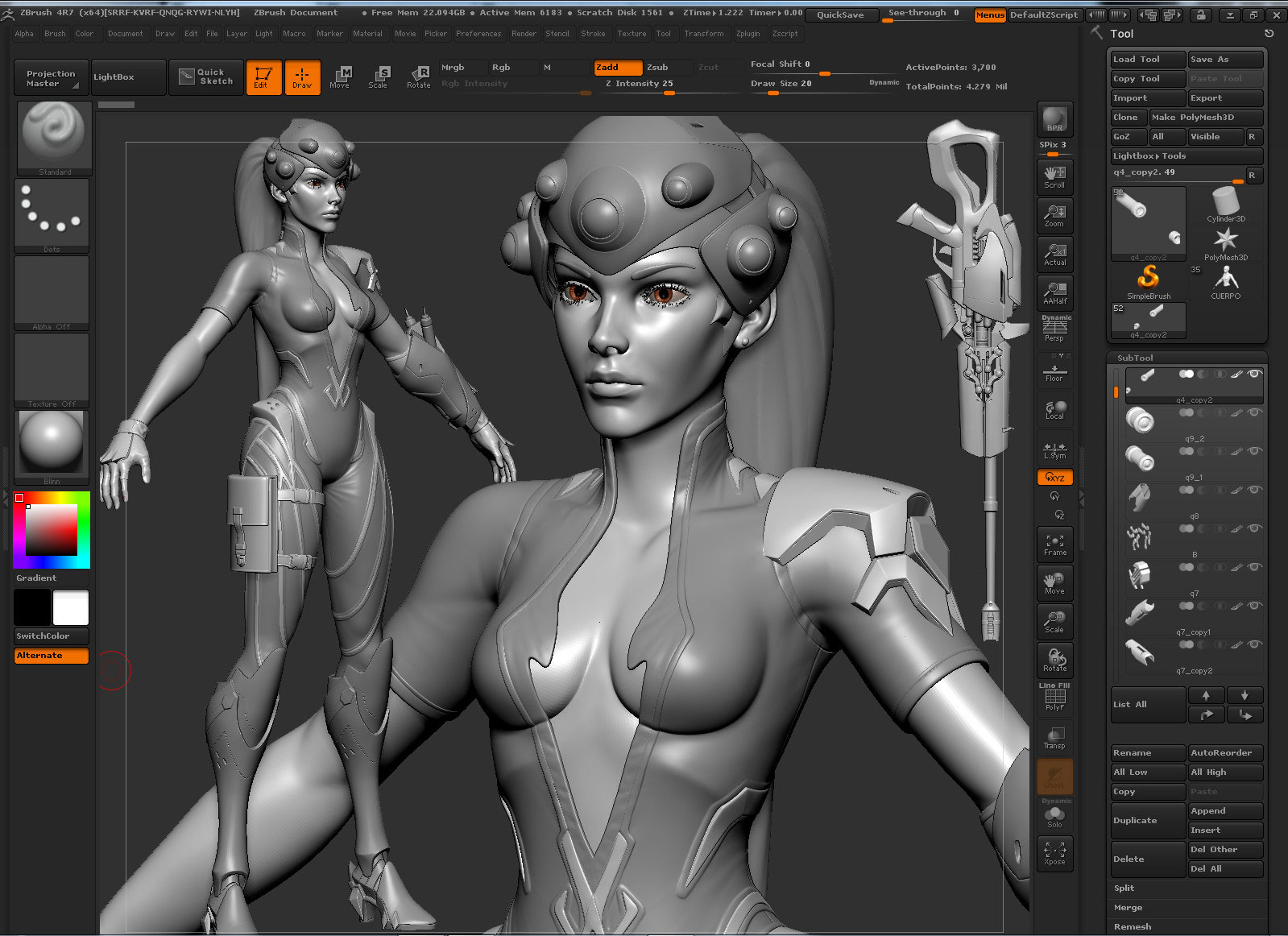This screenshot has height=936, width=1288.
Task: Open the Preferences menu
Action: (478, 34)
